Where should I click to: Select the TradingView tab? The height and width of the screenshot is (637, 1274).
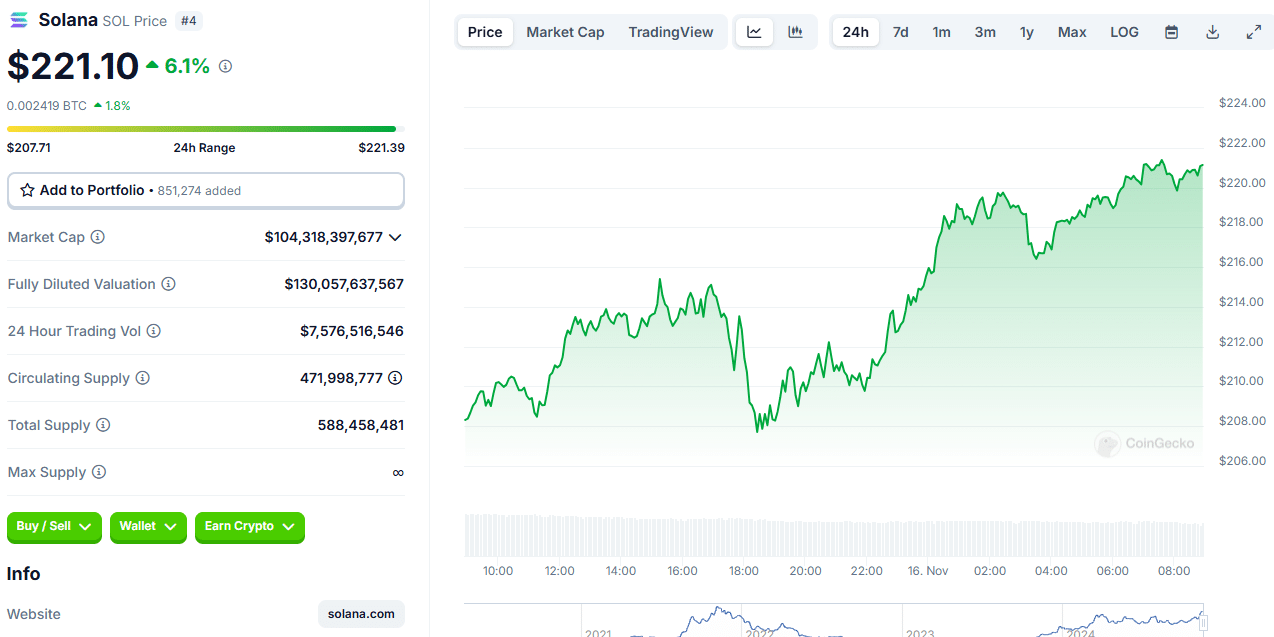tap(671, 32)
